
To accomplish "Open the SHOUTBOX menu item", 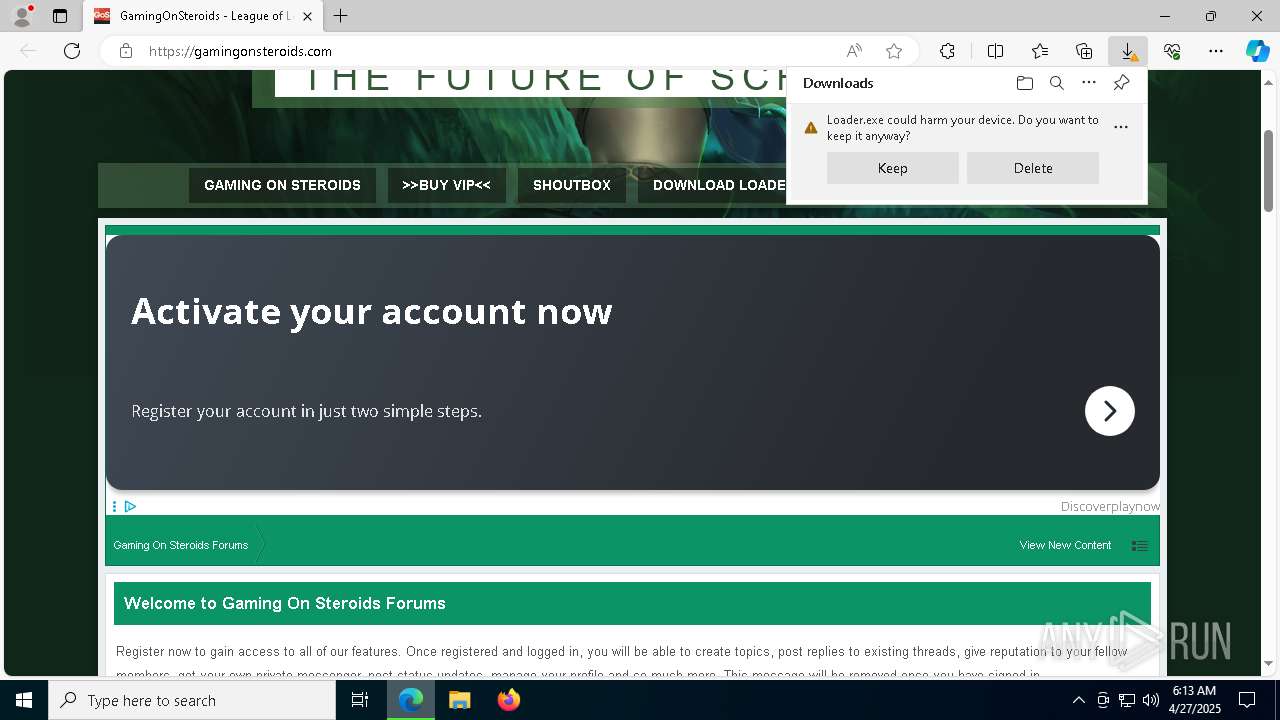I will pyautogui.click(x=572, y=185).
